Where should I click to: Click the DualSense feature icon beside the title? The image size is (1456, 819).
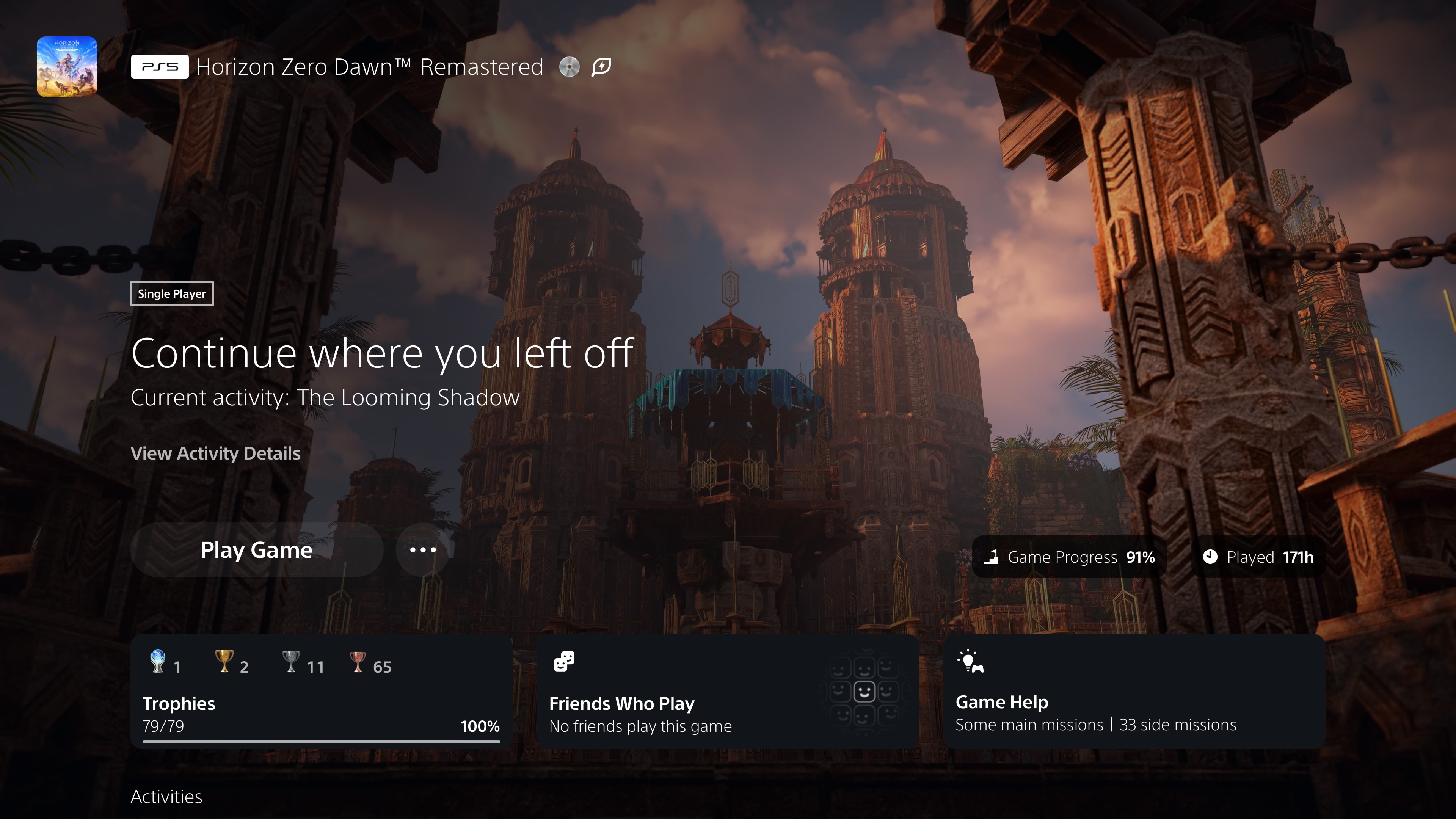click(601, 67)
